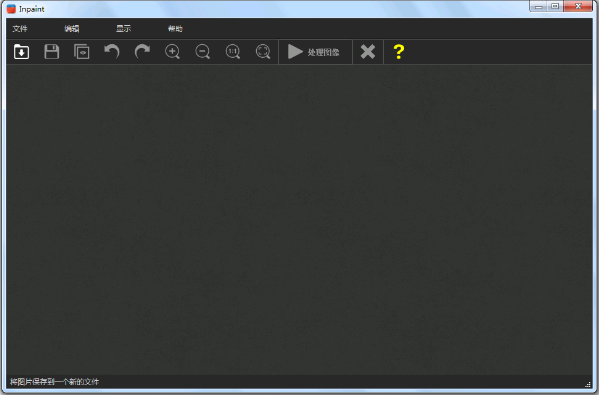The image size is (599, 395).
Task: Open help with the yellow question mark
Action: click(x=398, y=52)
